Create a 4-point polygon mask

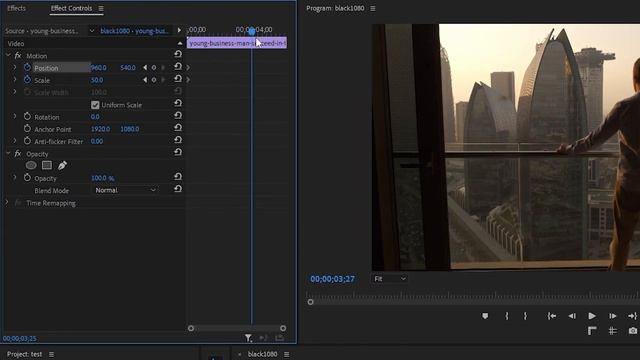click(x=47, y=165)
